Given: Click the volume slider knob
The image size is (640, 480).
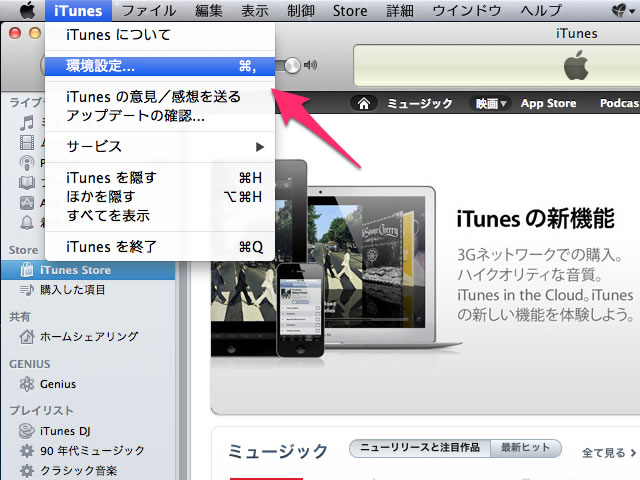Looking at the screenshot, I should tap(292, 65).
